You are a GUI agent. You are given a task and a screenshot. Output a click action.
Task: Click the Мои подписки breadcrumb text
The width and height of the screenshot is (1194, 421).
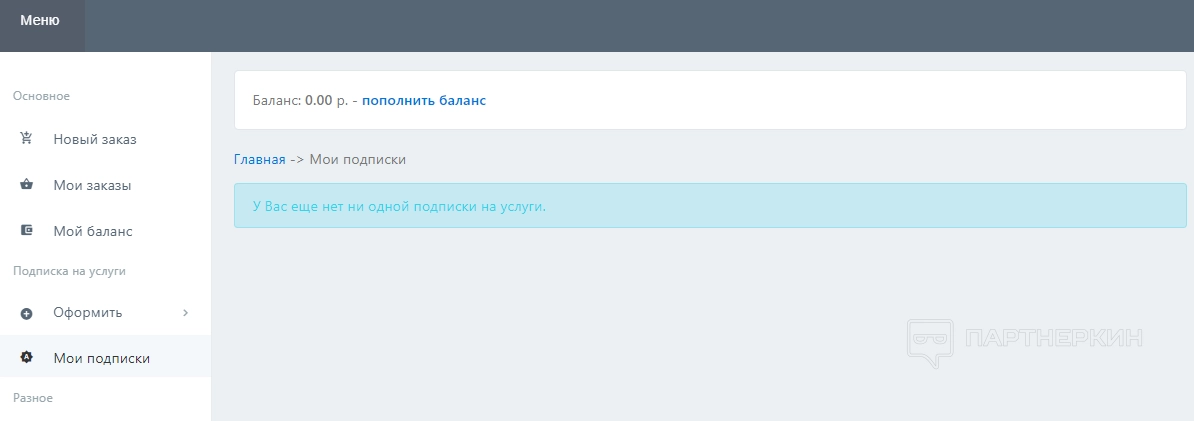click(358, 159)
